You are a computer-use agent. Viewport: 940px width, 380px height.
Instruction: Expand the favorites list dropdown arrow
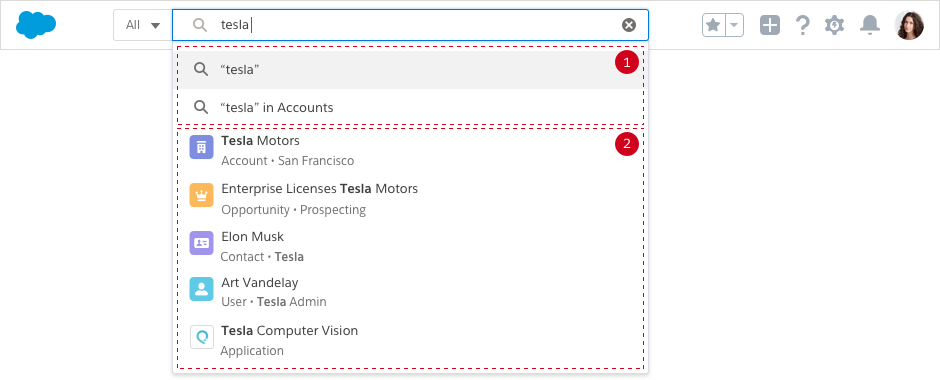[735, 25]
